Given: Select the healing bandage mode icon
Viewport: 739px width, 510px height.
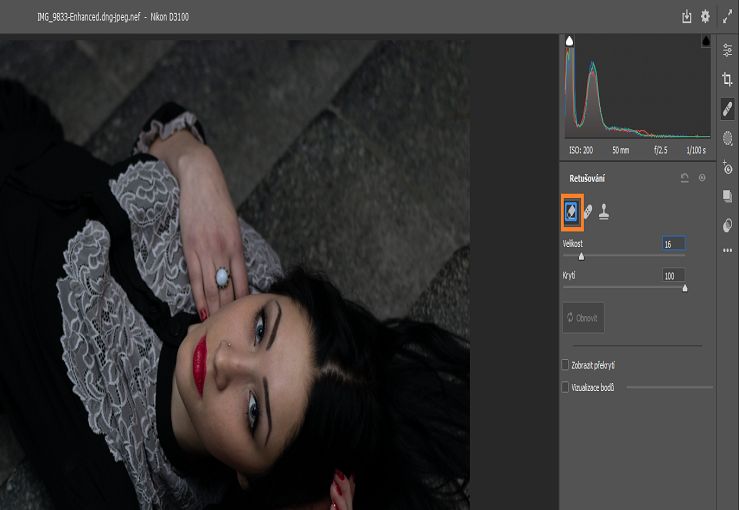Looking at the screenshot, I should click(588, 212).
